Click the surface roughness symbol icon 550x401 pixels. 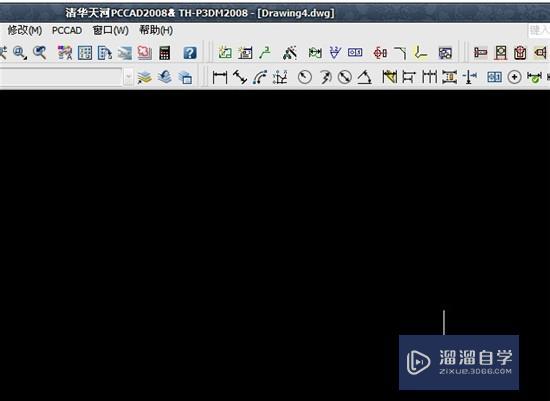click(335, 53)
